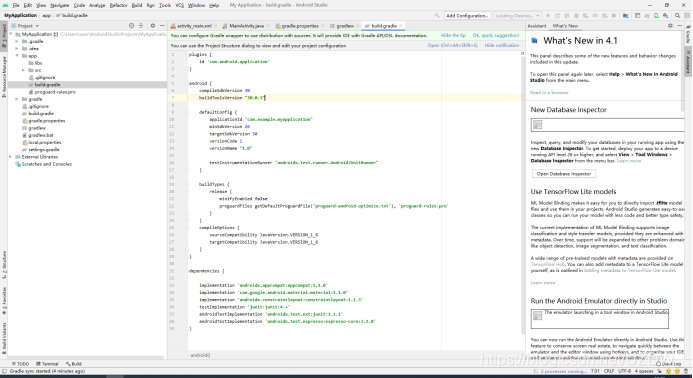This screenshot has height=378, width=693.
Task: Open the Loading Devices dropdown
Action: (x=517, y=15)
